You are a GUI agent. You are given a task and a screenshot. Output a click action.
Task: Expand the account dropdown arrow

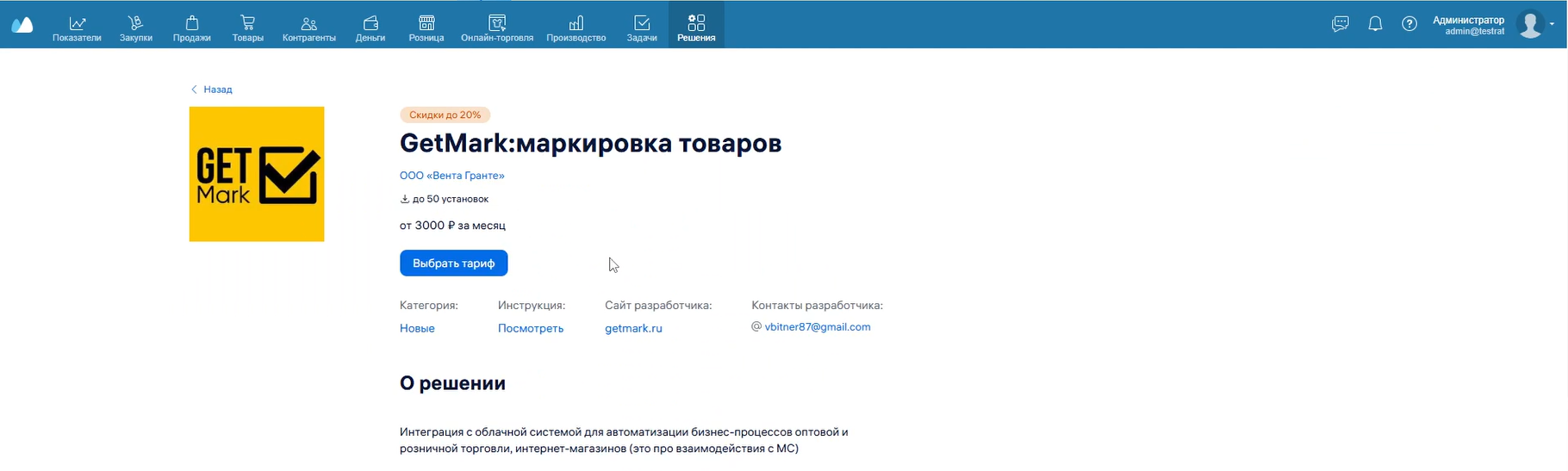point(1552,25)
